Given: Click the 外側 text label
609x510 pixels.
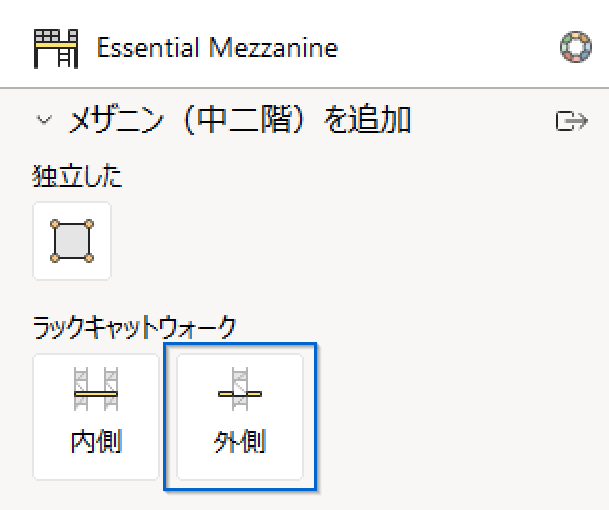Looking at the screenshot, I should 240,441.
